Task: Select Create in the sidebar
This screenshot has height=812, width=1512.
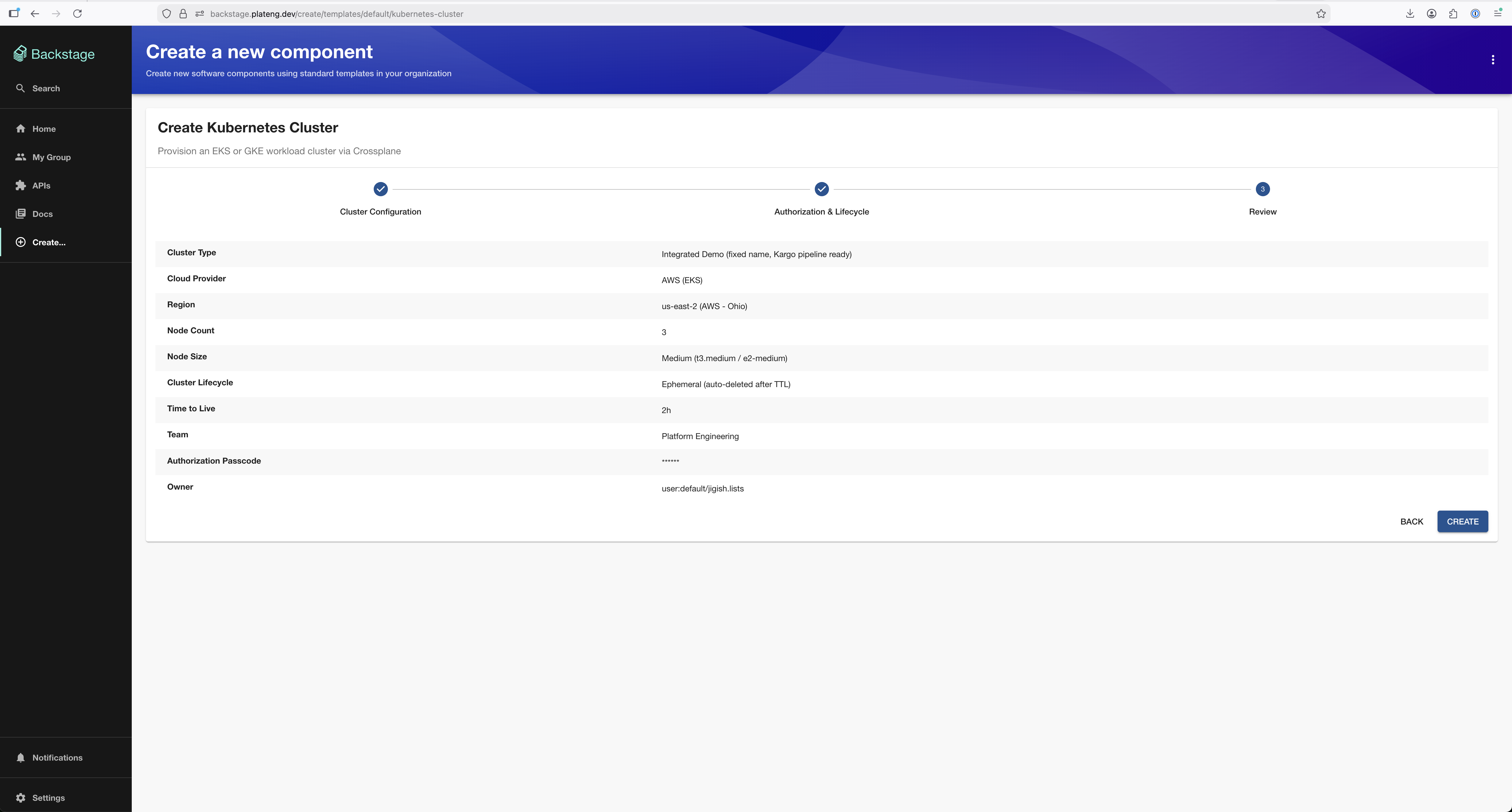Action: coord(48,242)
